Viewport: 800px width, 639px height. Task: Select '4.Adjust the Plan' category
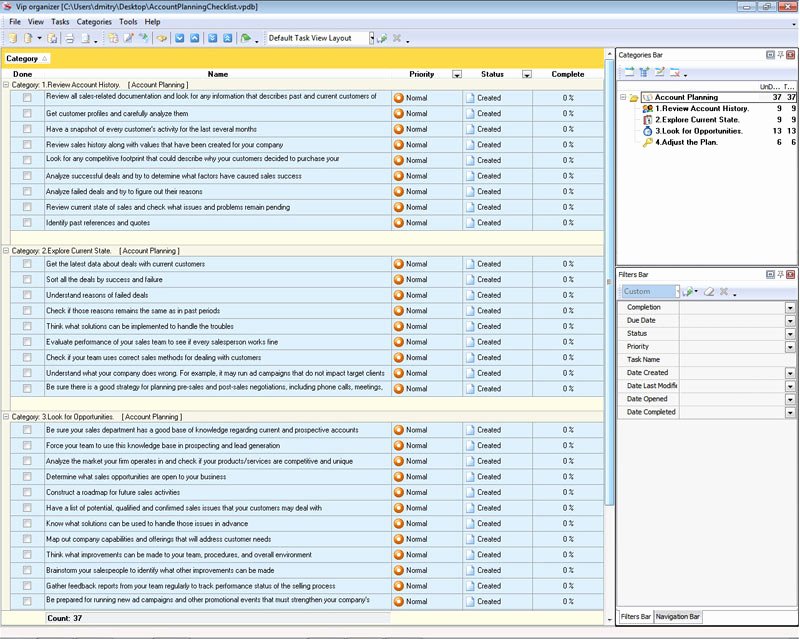(686, 142)
